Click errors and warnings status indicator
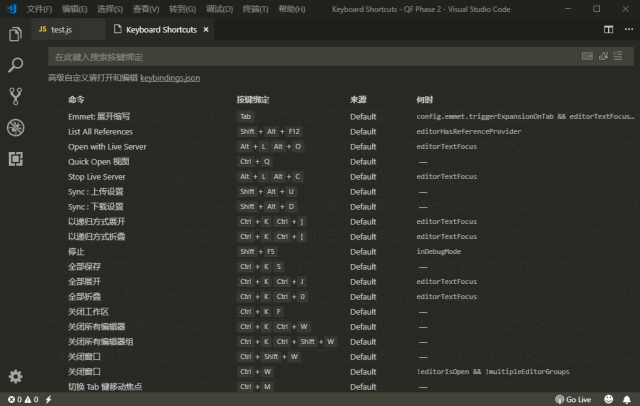Image resolution: width=640 pixels, height=406 pixels. (23, 399)
